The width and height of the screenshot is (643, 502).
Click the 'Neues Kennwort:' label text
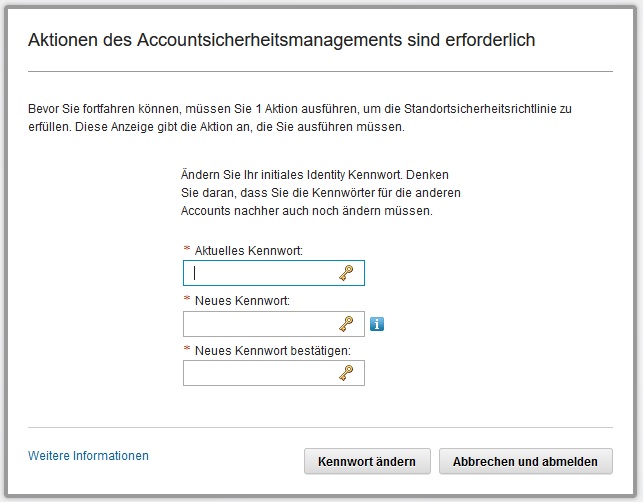pos(242,300)
